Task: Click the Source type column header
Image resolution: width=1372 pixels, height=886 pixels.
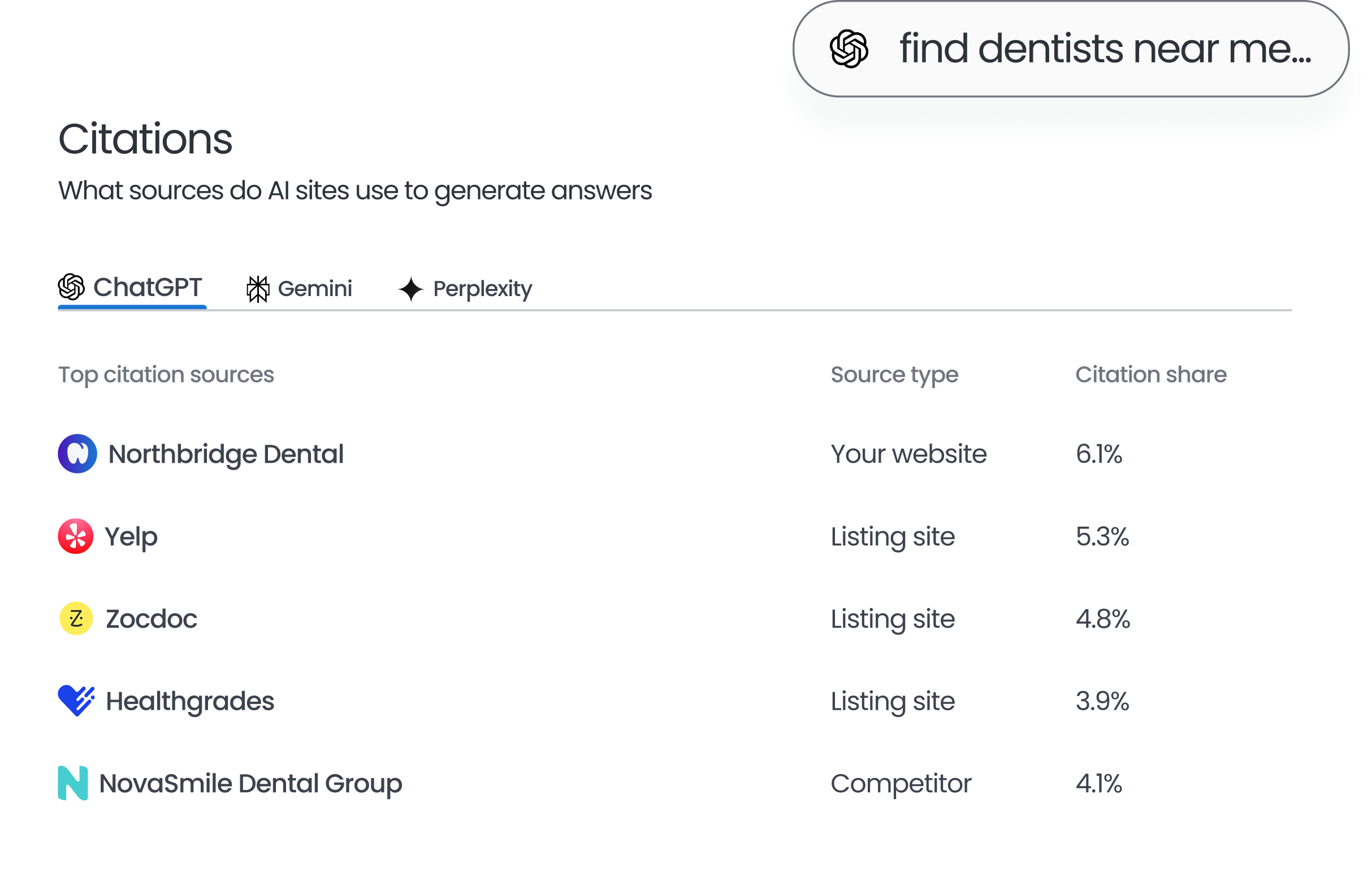Action: point(894,374)
